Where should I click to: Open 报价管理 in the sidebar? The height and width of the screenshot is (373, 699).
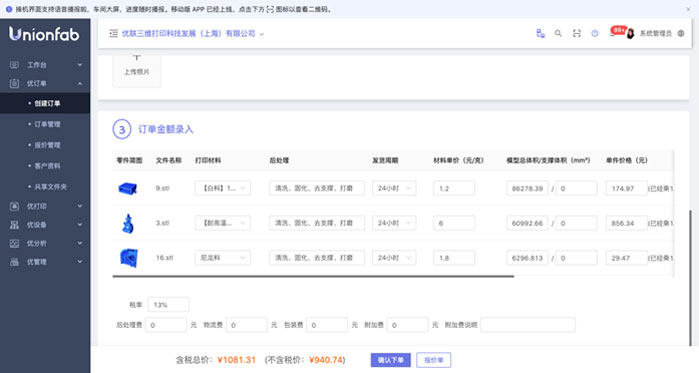pos(47,145)
